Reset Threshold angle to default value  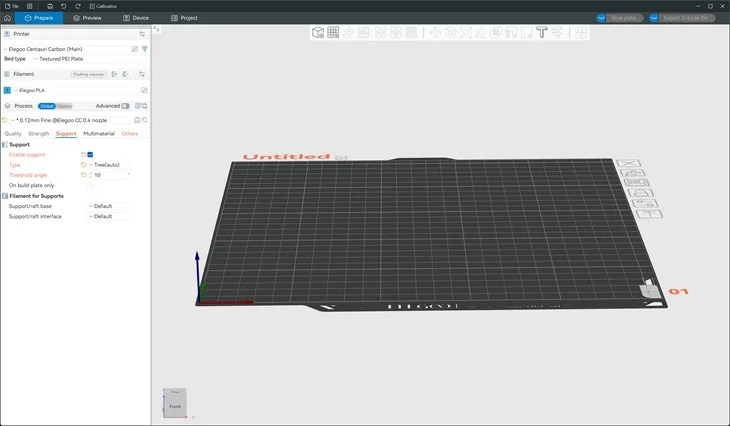tap(83, 175)
